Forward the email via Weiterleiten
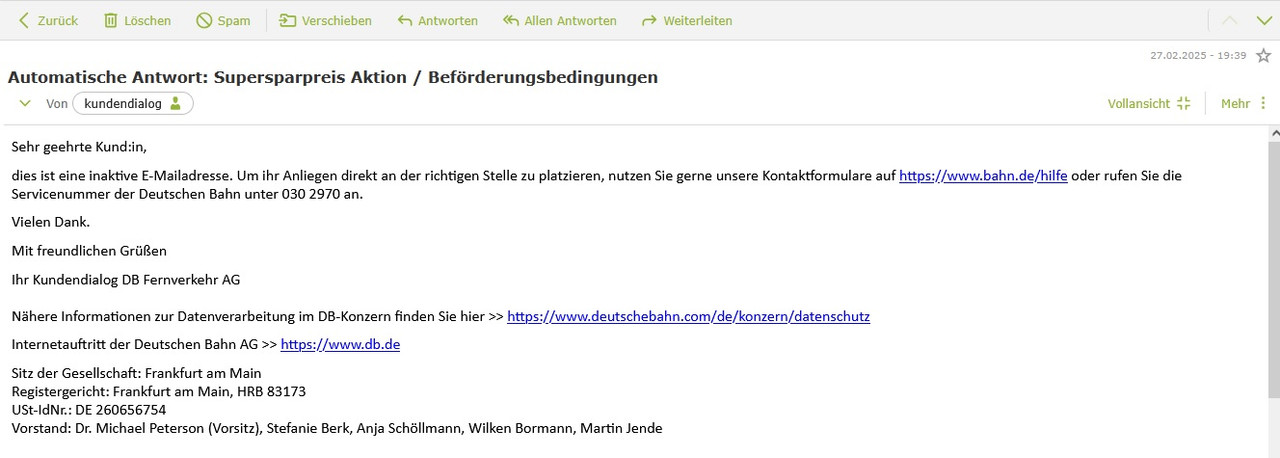This screenshot has height=458, width=1280. [687, 20]
